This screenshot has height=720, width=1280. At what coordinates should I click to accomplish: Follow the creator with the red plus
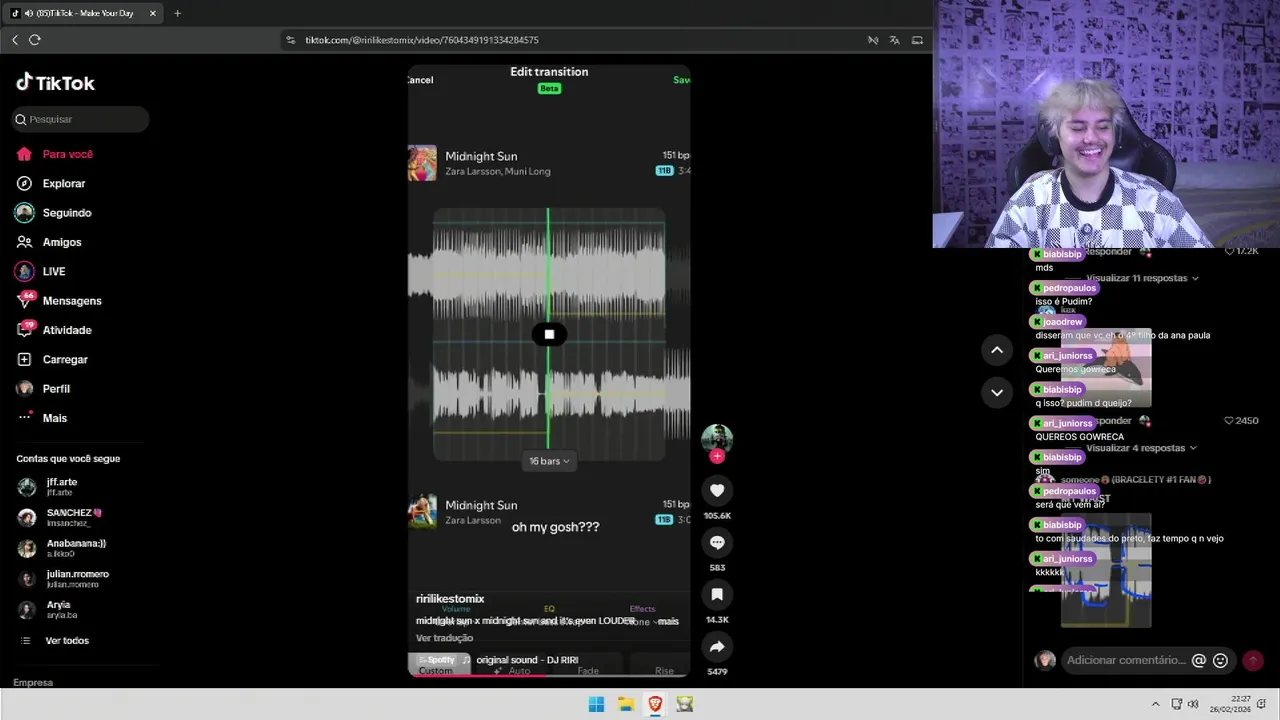point(717,456)
